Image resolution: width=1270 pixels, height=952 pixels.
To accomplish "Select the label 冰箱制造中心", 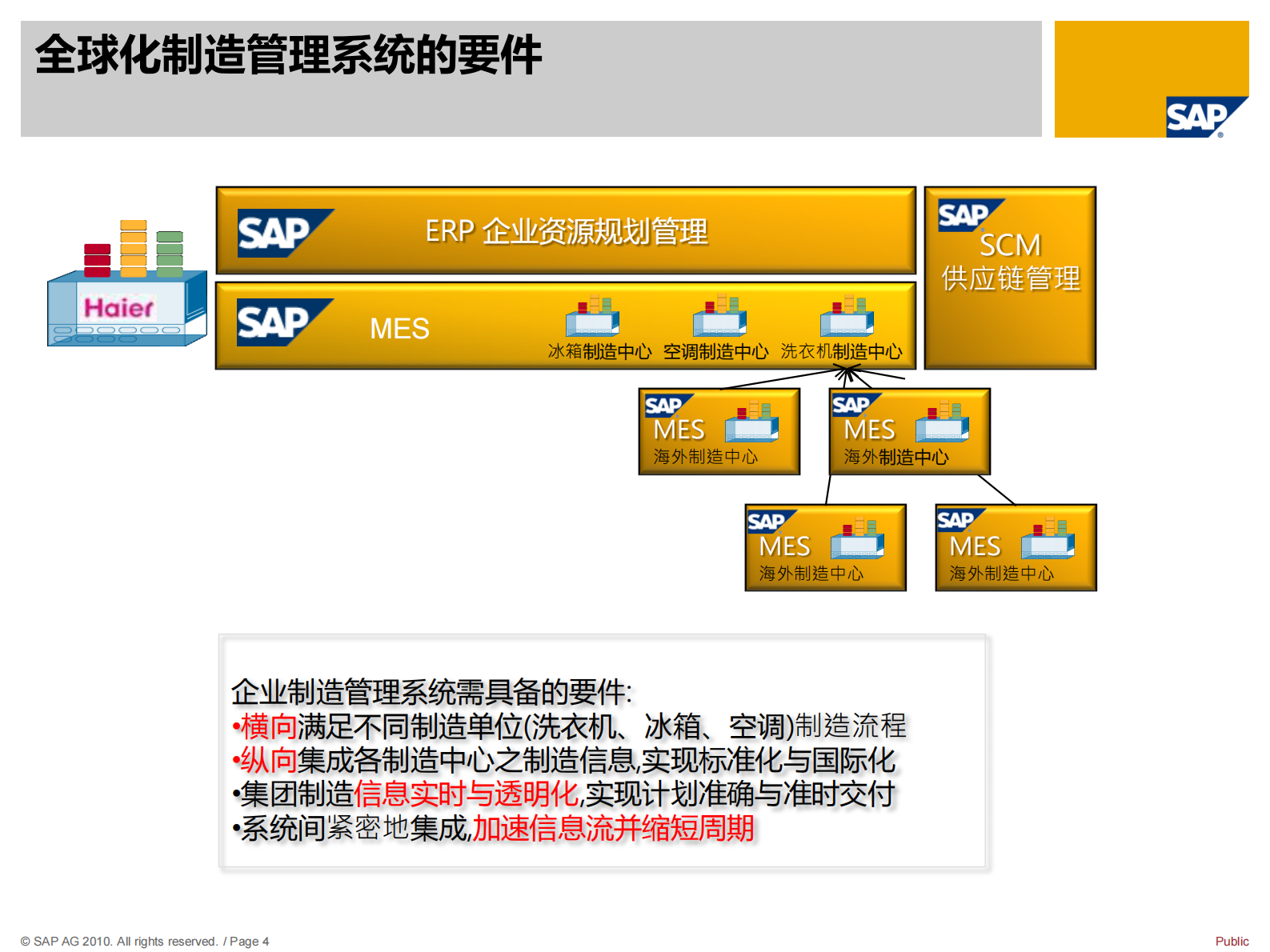I will (x=599, y=352).
